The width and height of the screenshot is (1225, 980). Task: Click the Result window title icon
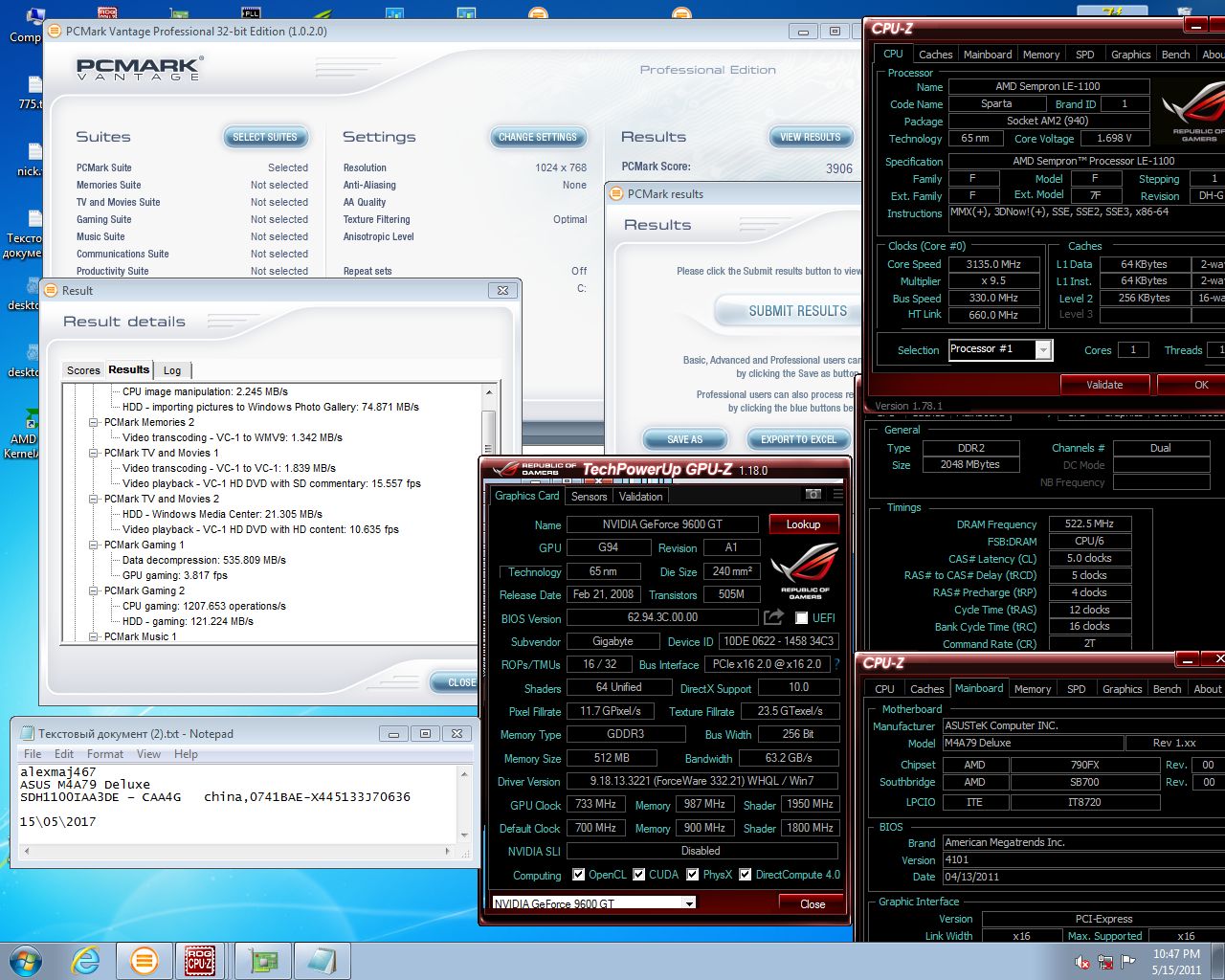point(52,290)
